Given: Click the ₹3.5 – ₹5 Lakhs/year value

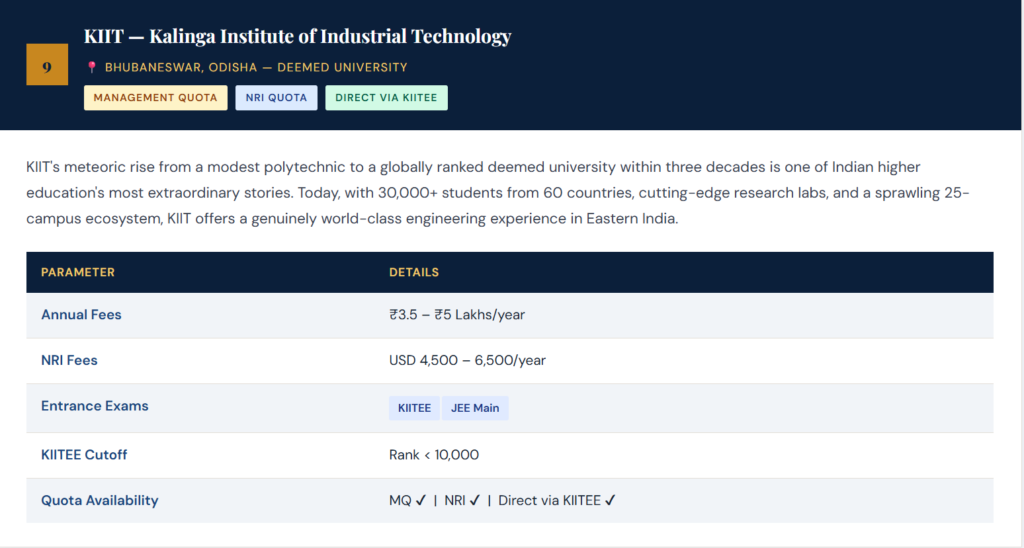Looking at the screenshot, I should [457, 315].
